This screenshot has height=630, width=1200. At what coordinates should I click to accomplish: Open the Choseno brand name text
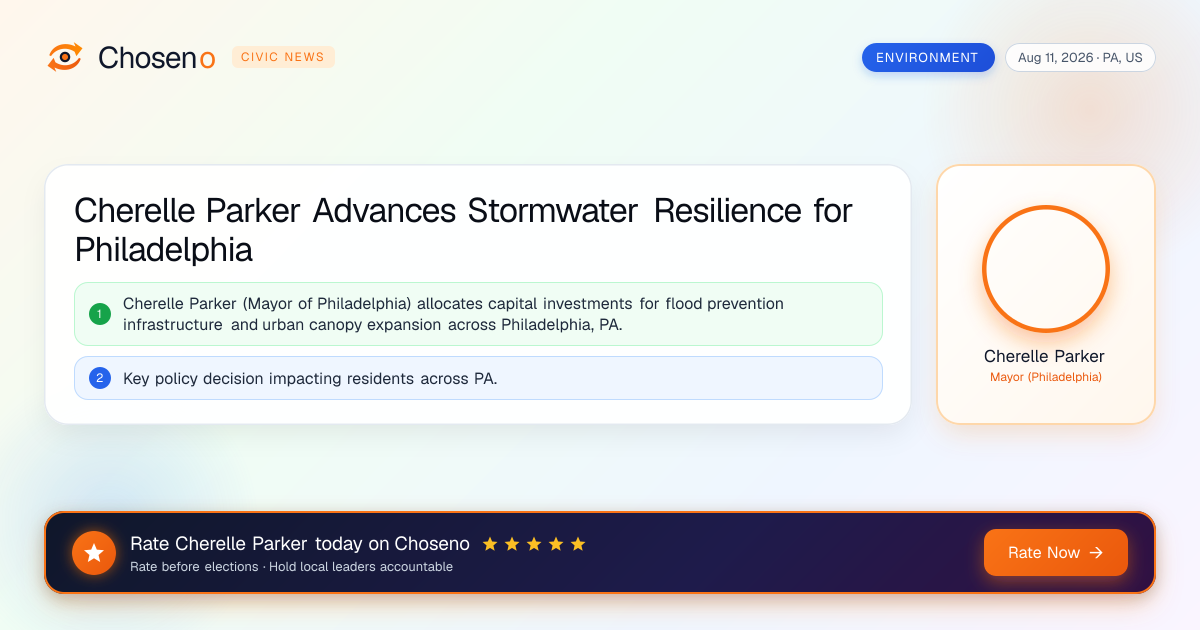click(x=157, y=58)
